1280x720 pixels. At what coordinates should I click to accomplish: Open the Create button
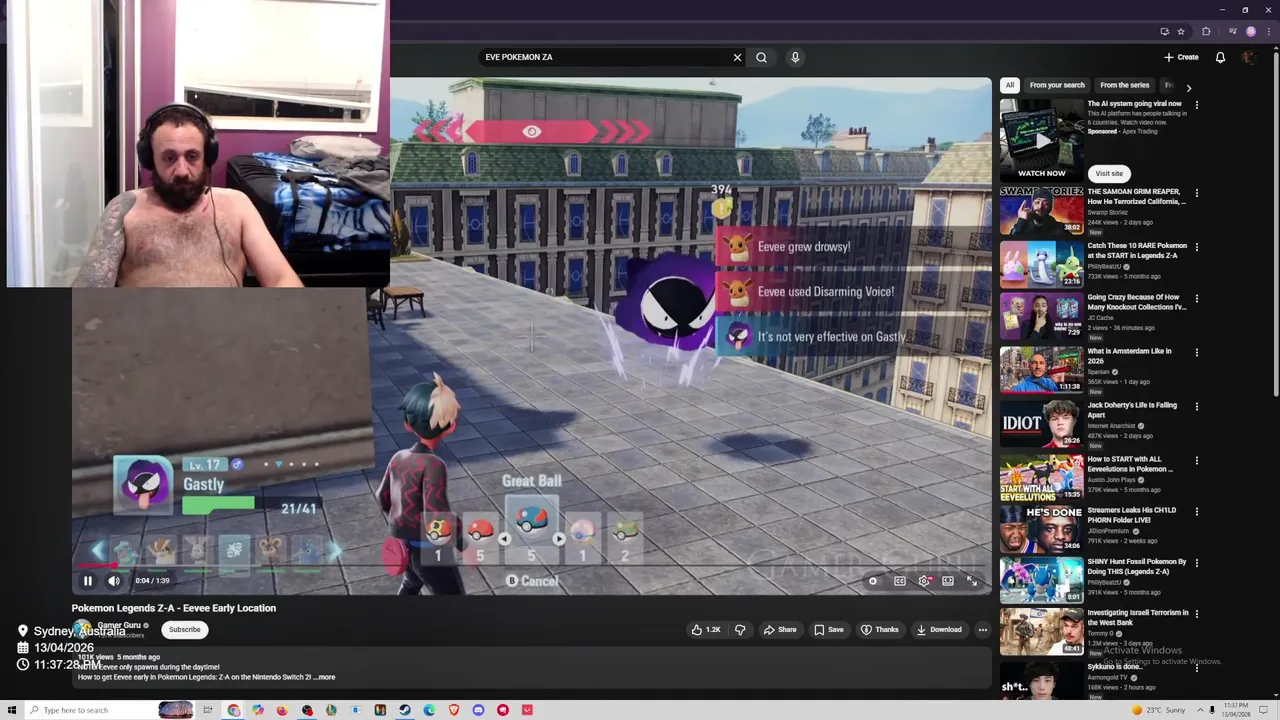click(1181, 57)
